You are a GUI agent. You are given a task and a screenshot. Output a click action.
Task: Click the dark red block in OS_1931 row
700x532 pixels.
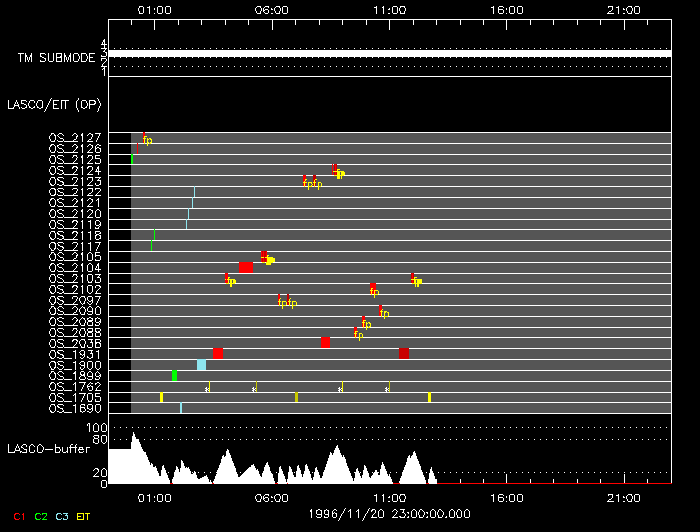(404, 353)
